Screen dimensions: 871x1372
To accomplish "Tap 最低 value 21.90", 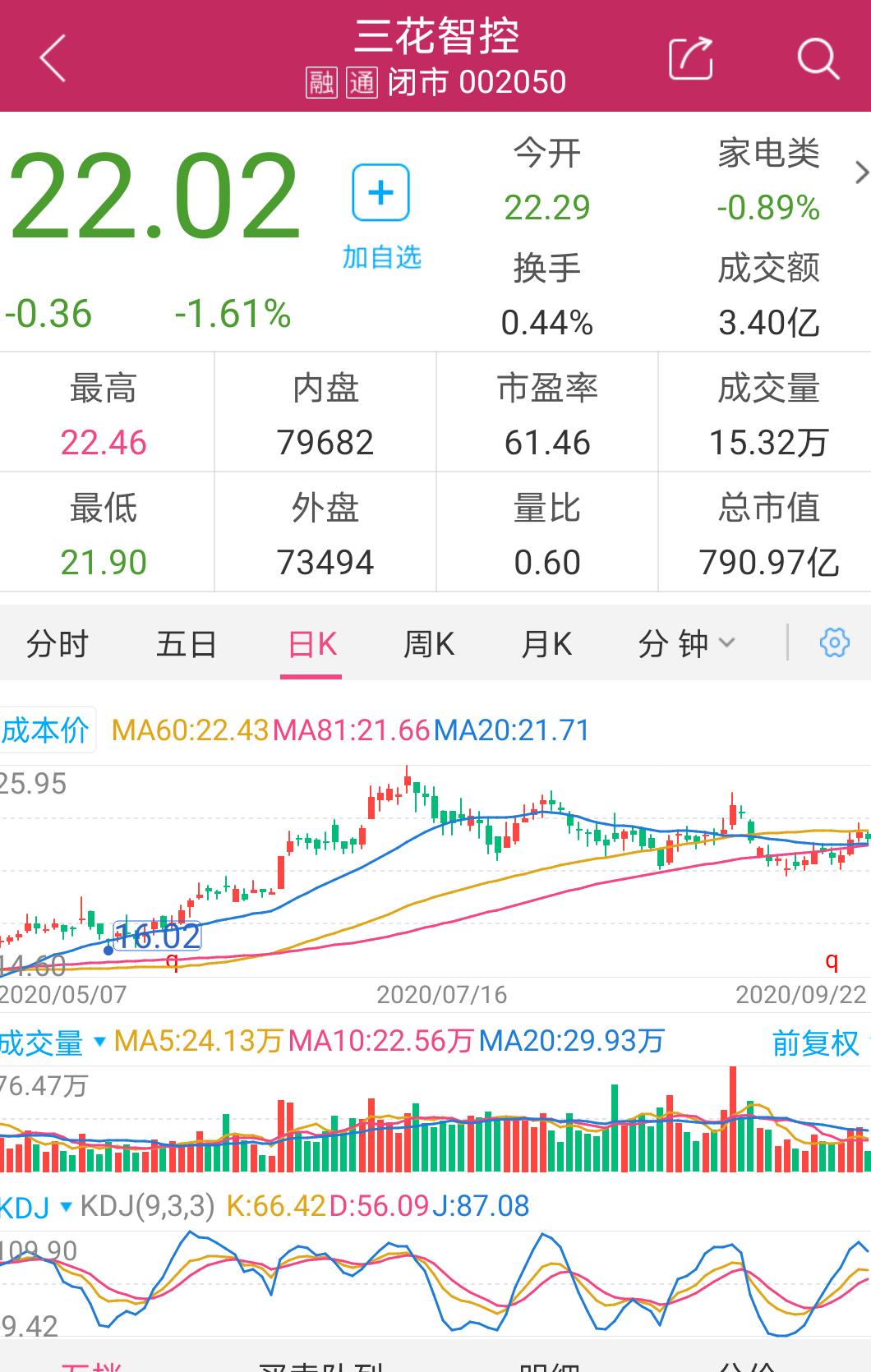I will (x=104, y=563).
